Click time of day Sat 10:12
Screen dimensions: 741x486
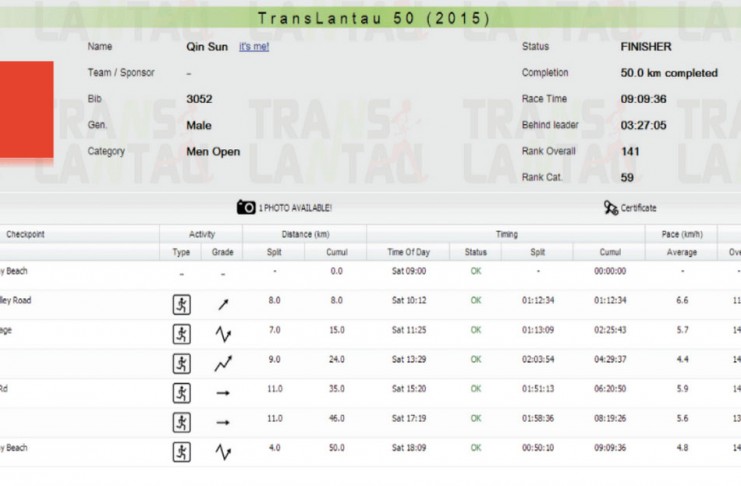pos(409,301)
